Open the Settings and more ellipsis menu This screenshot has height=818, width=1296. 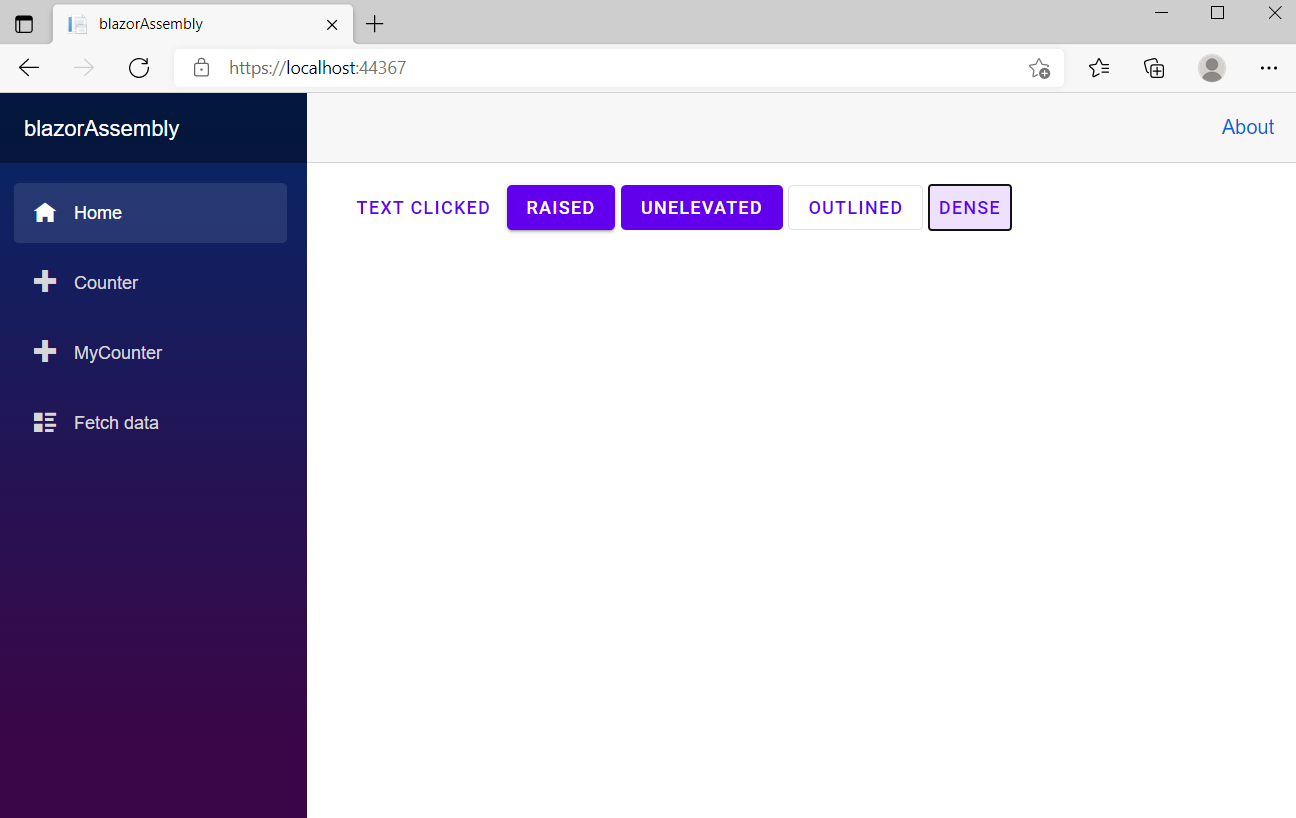pyautogui.click(x=1269, y=68)
